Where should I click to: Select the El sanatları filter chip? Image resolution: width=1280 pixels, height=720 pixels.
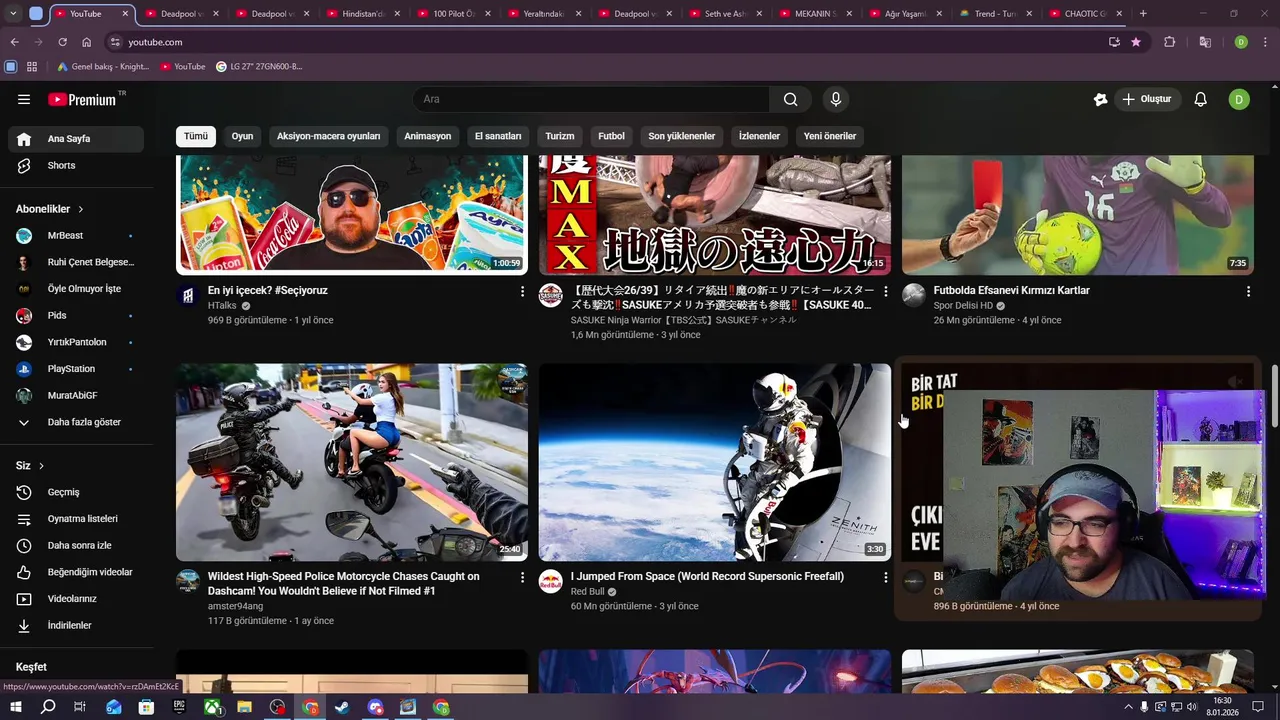(x=498, y=136)
